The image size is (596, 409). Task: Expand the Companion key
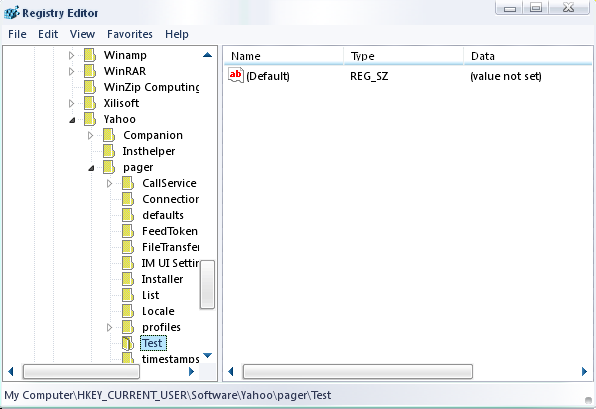pyautogui.click(x=90, y=135)
